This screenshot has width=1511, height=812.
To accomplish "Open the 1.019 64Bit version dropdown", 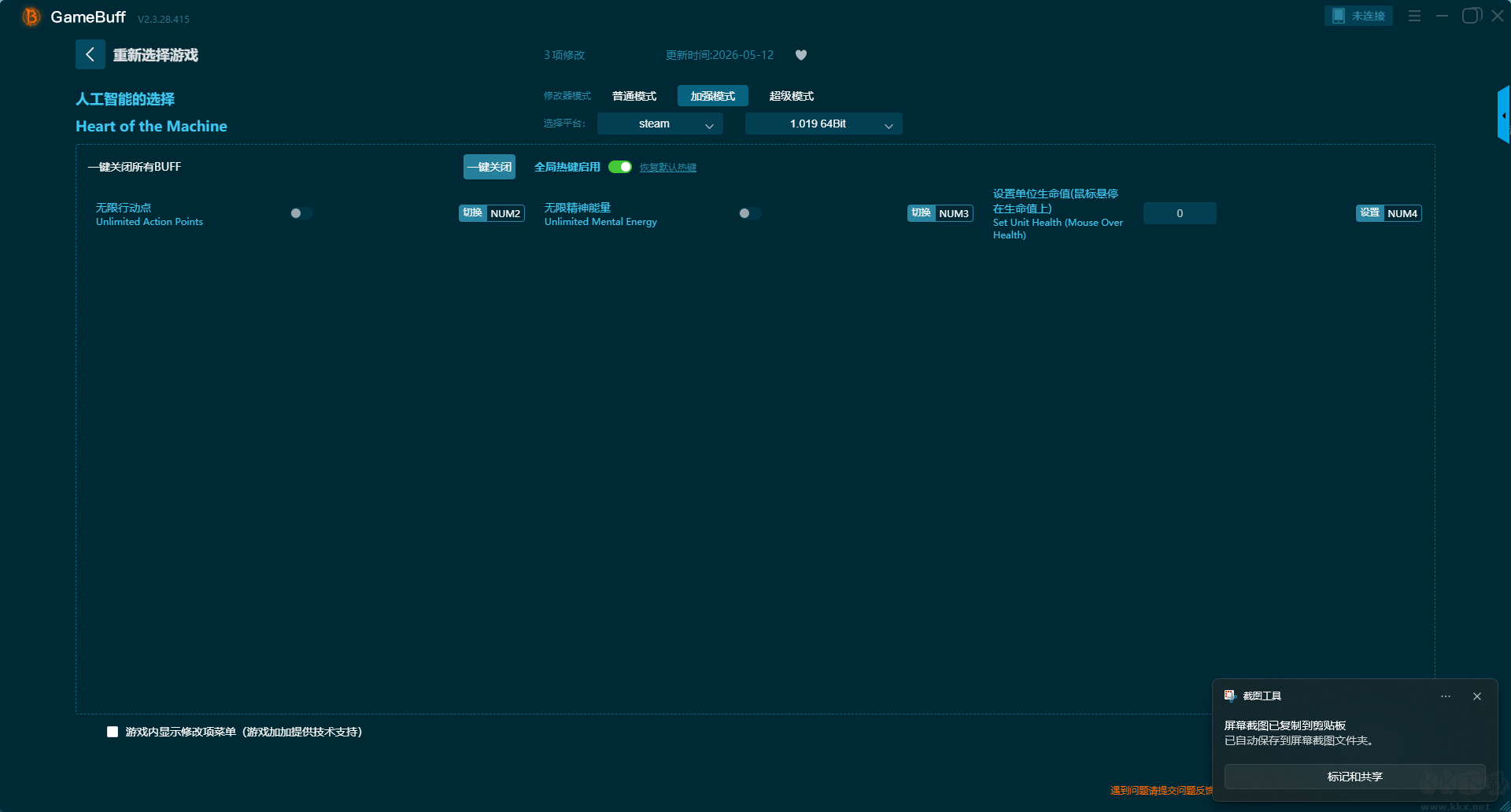I will click(824, 124).
